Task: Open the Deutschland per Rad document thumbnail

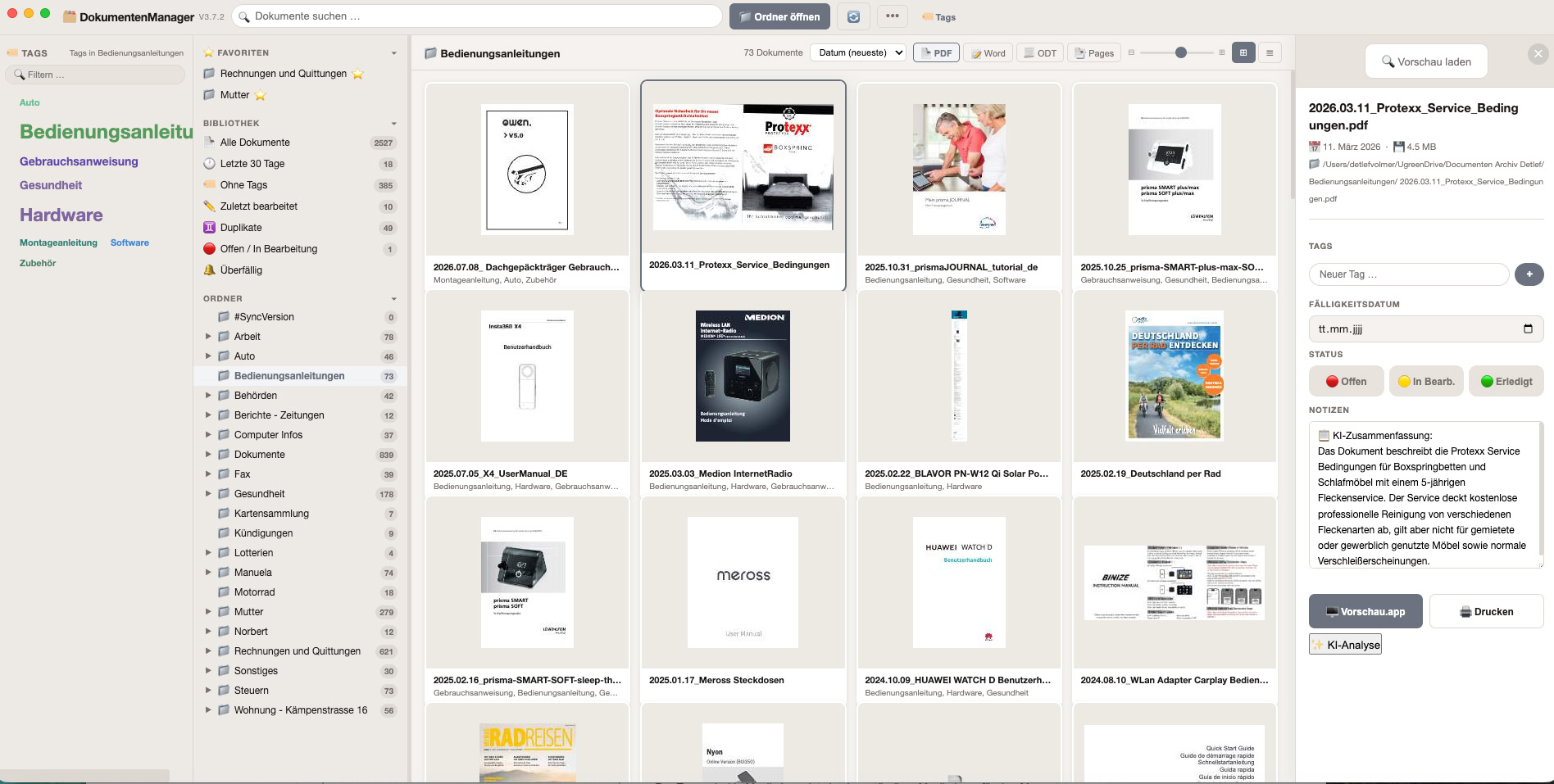Action: [x=1174, y=376]
